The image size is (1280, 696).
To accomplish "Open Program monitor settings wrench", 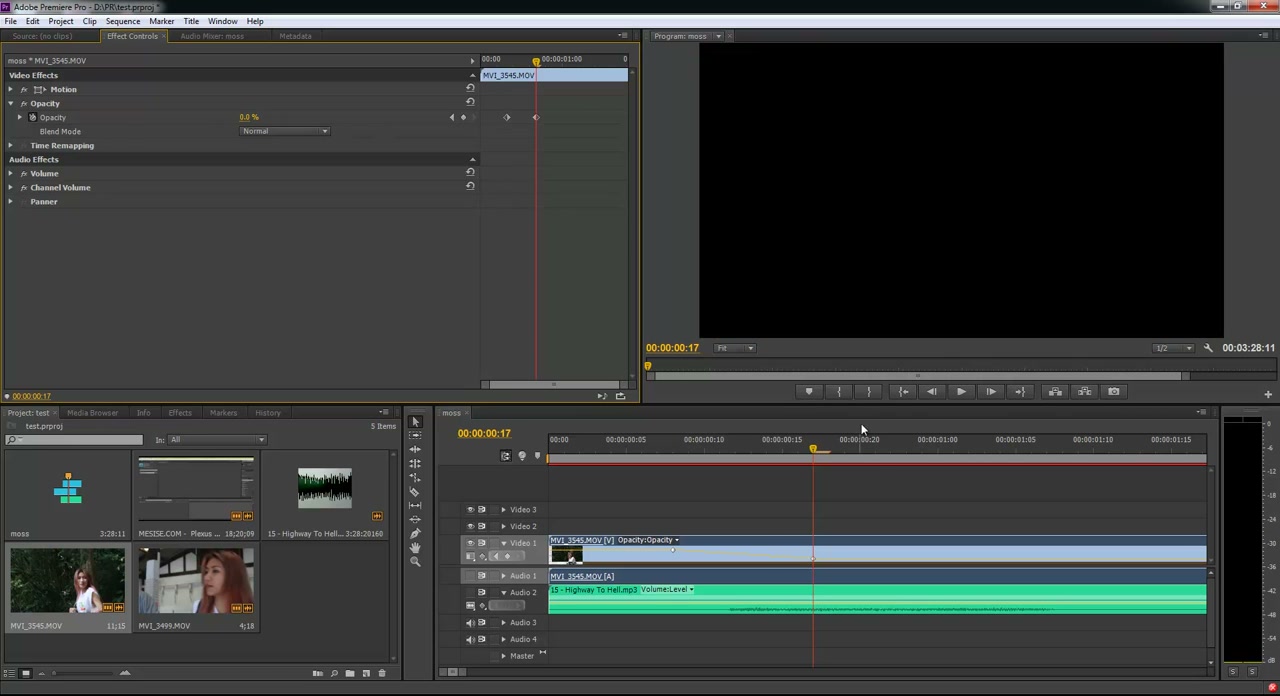I will point(1208,348).
